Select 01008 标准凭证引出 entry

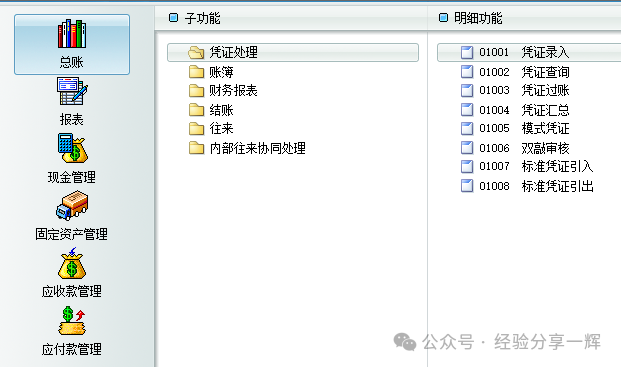(x=527, y=186)
